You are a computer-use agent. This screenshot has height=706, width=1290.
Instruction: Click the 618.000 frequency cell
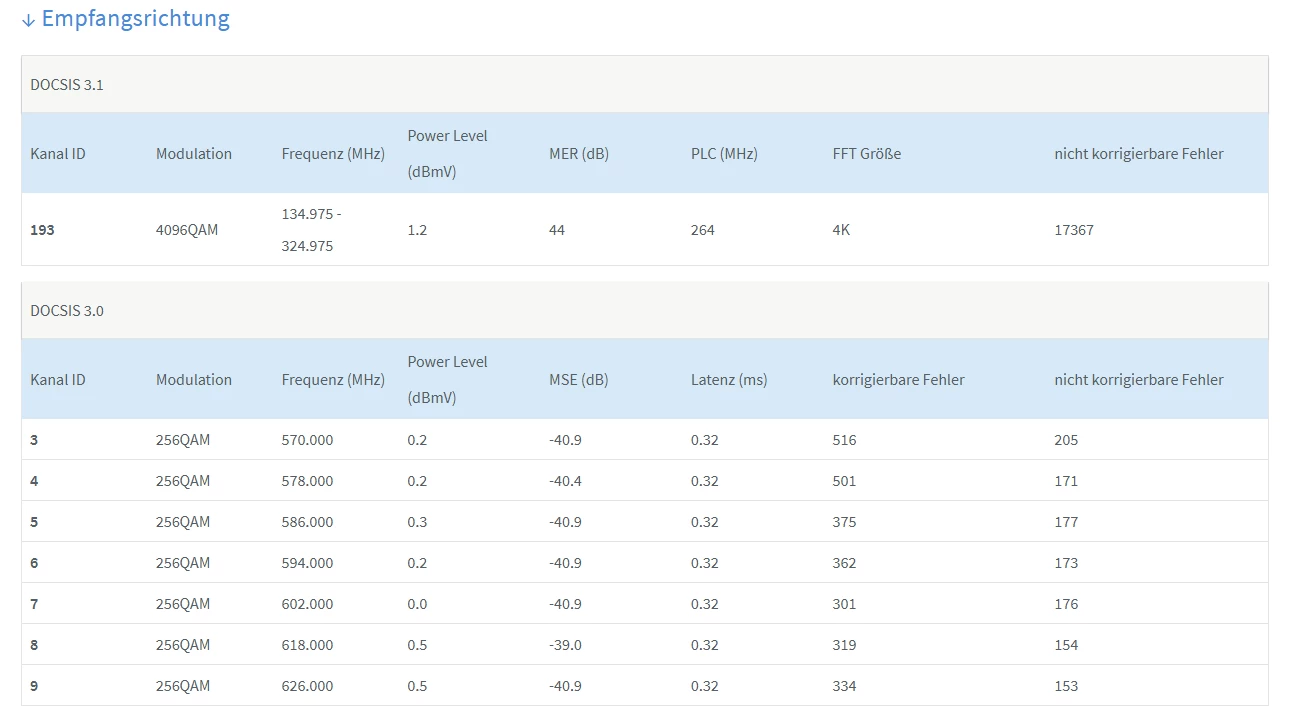click(x=307, y=645)
